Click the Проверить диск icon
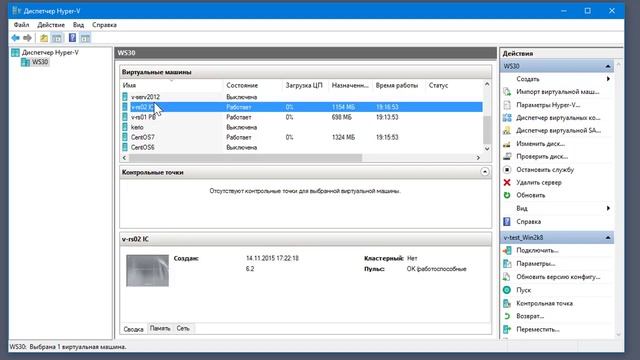Screen dimensions: 640x360 (507, 156)
